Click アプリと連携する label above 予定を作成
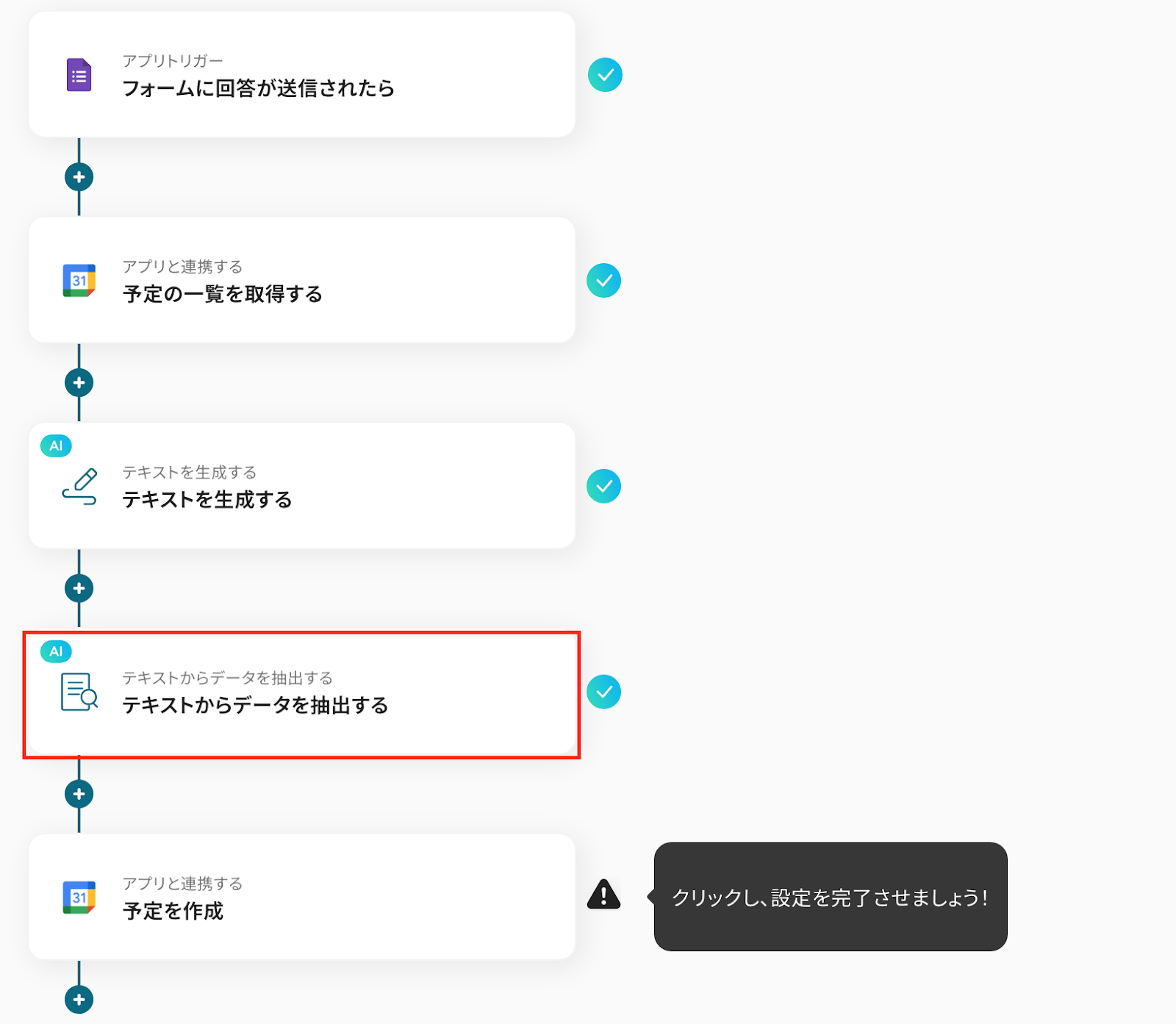The width and height of the screenshot is (1176, 1024). 182,884
